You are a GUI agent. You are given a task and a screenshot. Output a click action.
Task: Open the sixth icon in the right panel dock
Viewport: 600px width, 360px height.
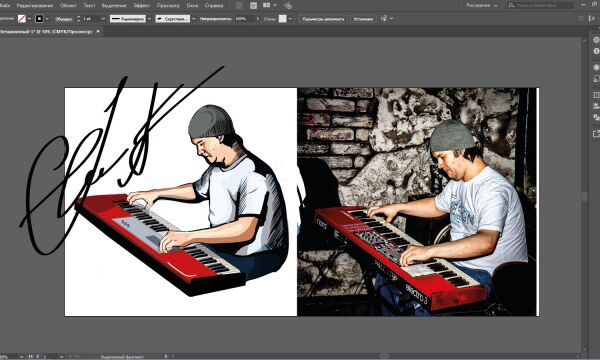click(x=596, y=106)
